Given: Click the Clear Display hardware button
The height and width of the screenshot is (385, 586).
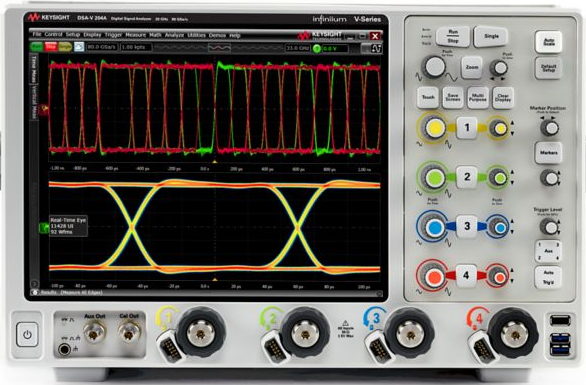Looking at the screenshot, I should coord(503,98).
